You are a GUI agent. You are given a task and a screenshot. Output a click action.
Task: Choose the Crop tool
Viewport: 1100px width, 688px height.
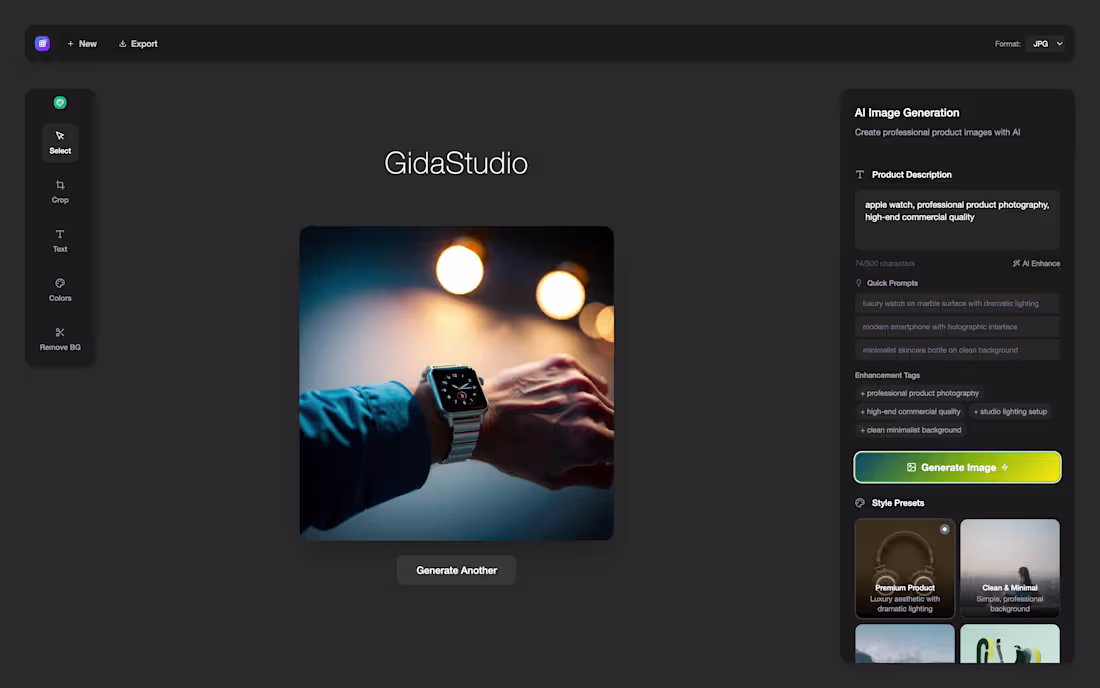point(60,191)
